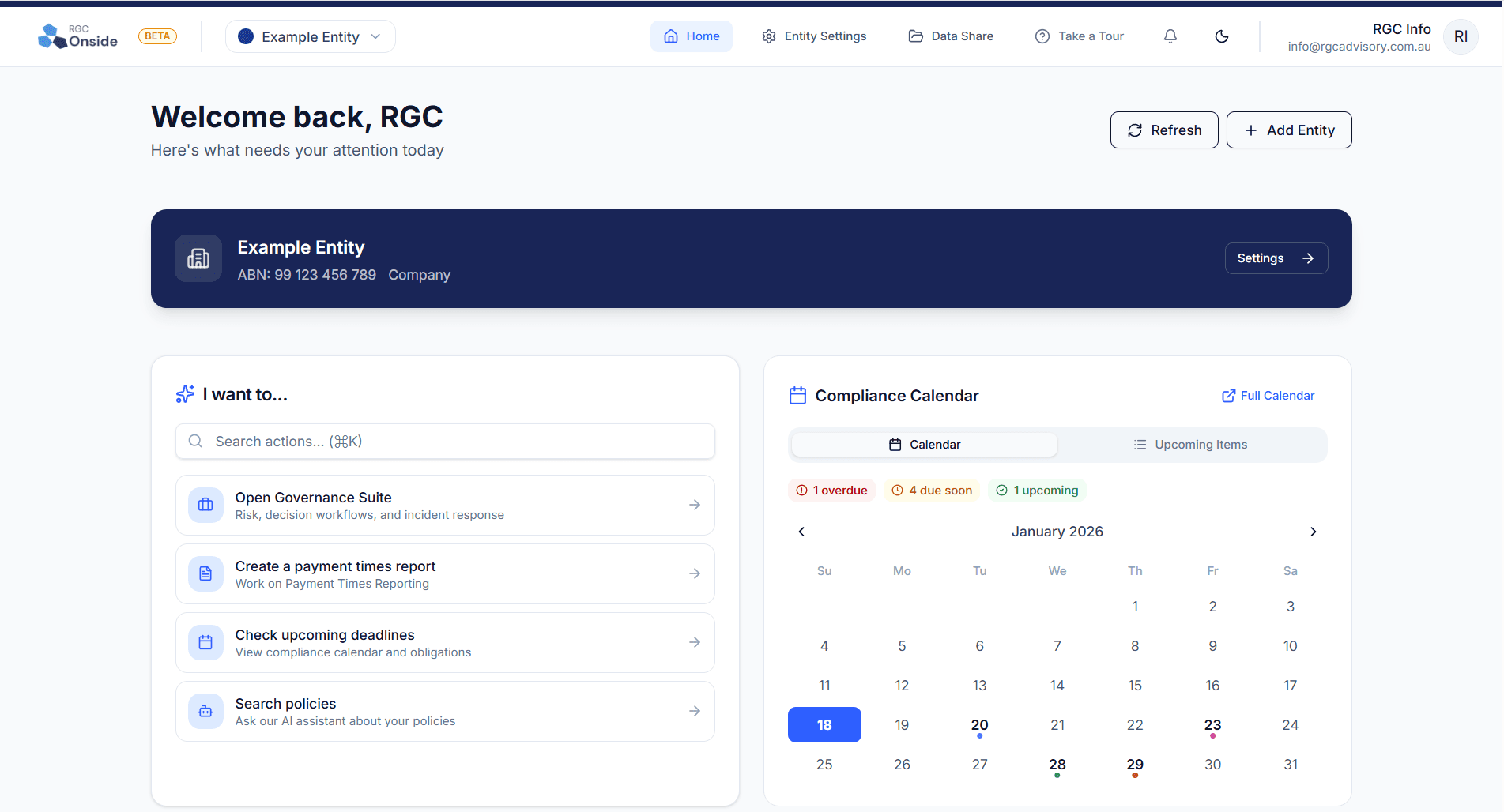This screenshot has width=1504, height=812.
Task: Toggle dark mode with the moon icon
Action: tap(1221, 36)
